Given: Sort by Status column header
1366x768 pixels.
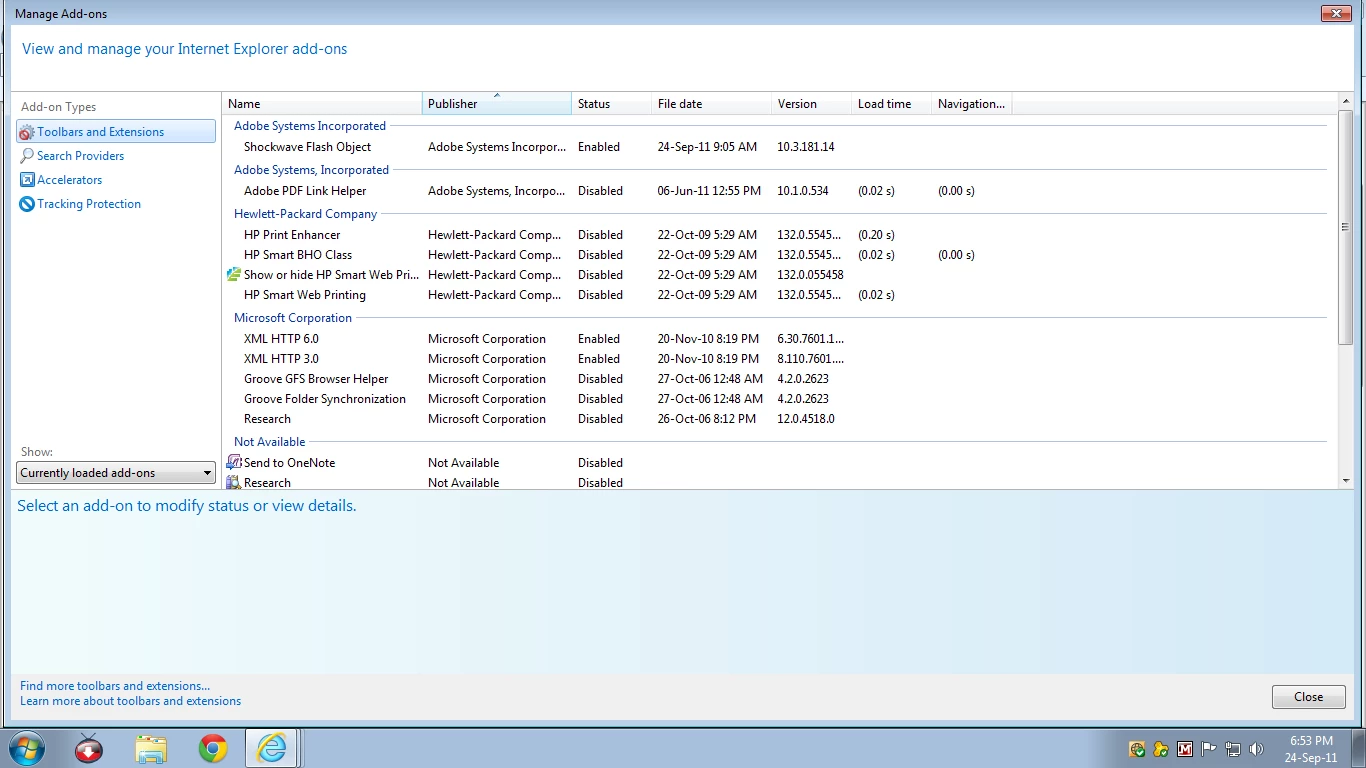Looking at the screenshot, I should coord(611,103).
